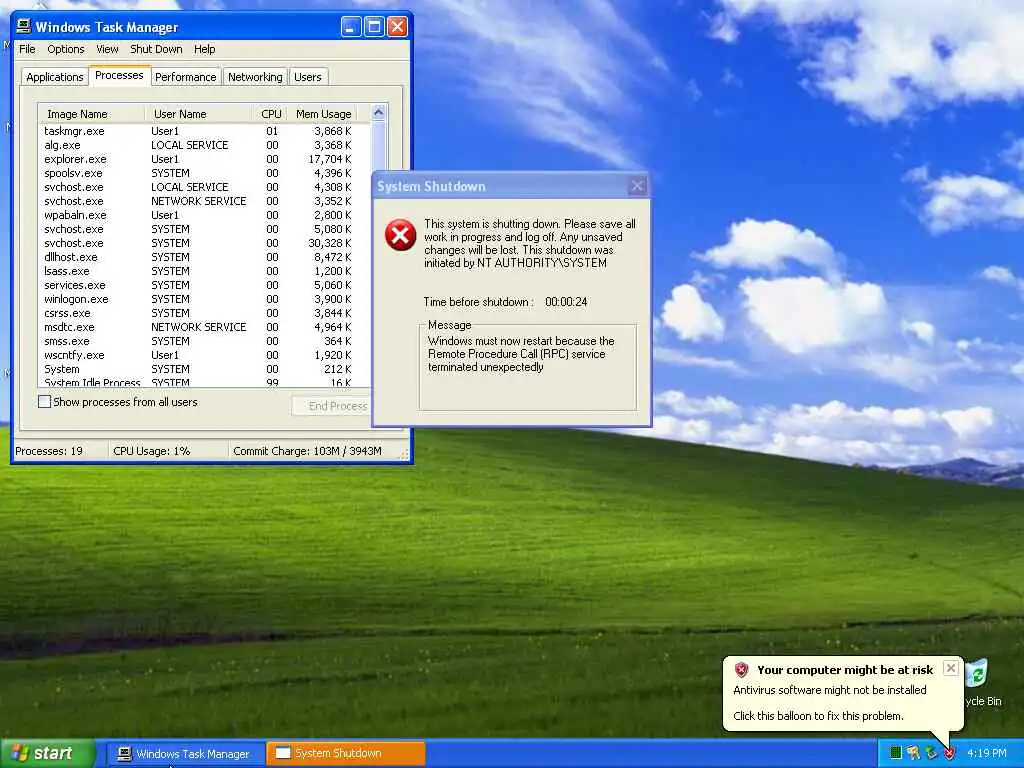
Task: Click 'Click this balloon to fix this problem'
Action: click(818, 716)
